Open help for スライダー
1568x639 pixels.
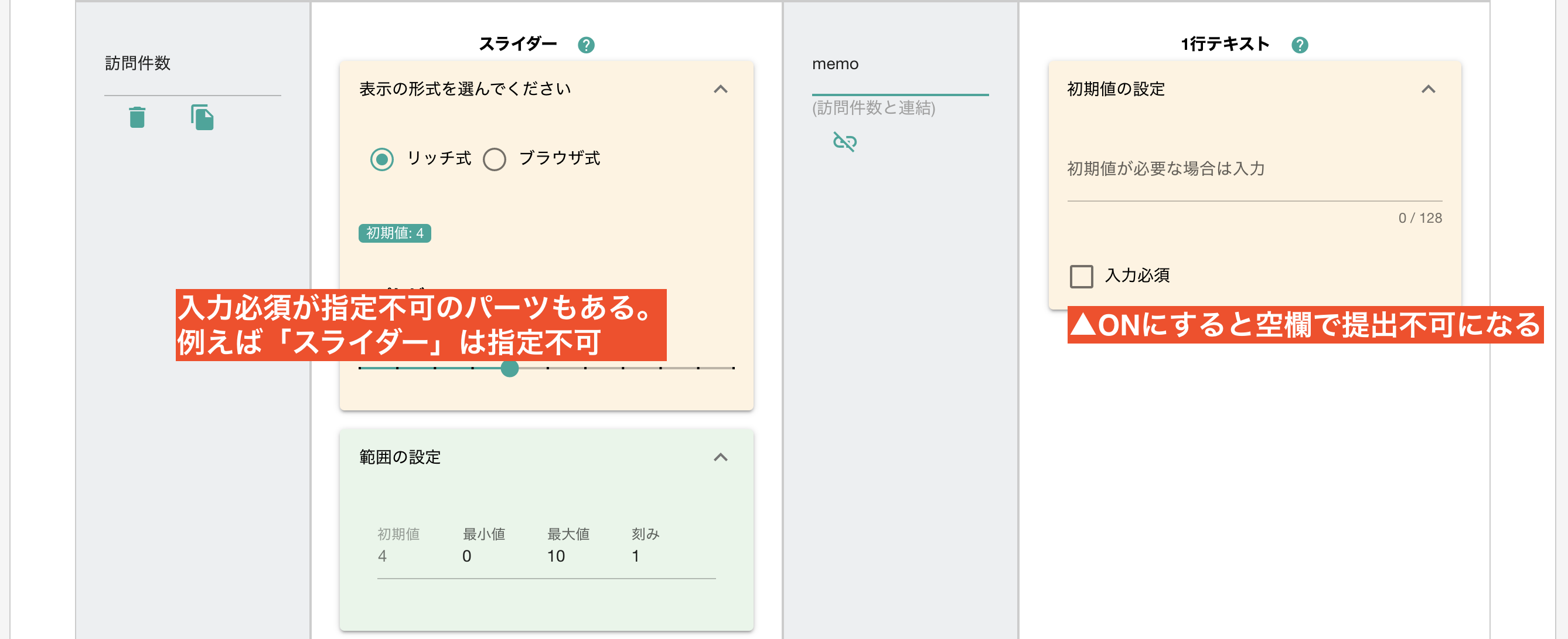pos(585,45)
